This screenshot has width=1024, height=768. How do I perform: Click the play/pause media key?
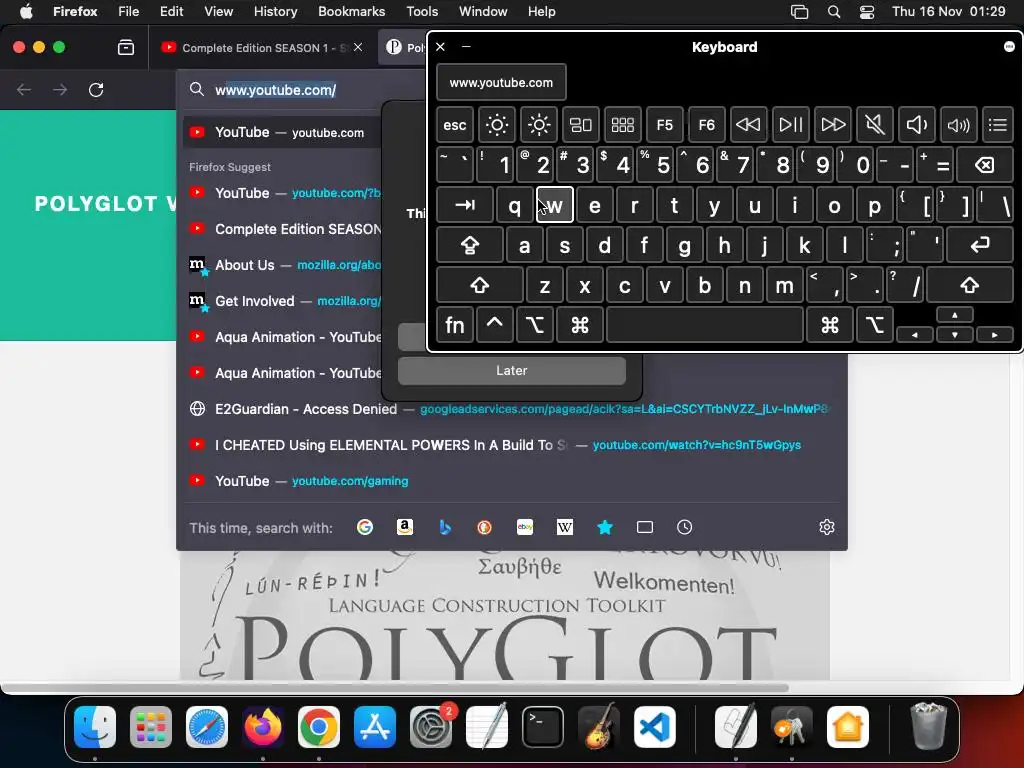[790, 125]
